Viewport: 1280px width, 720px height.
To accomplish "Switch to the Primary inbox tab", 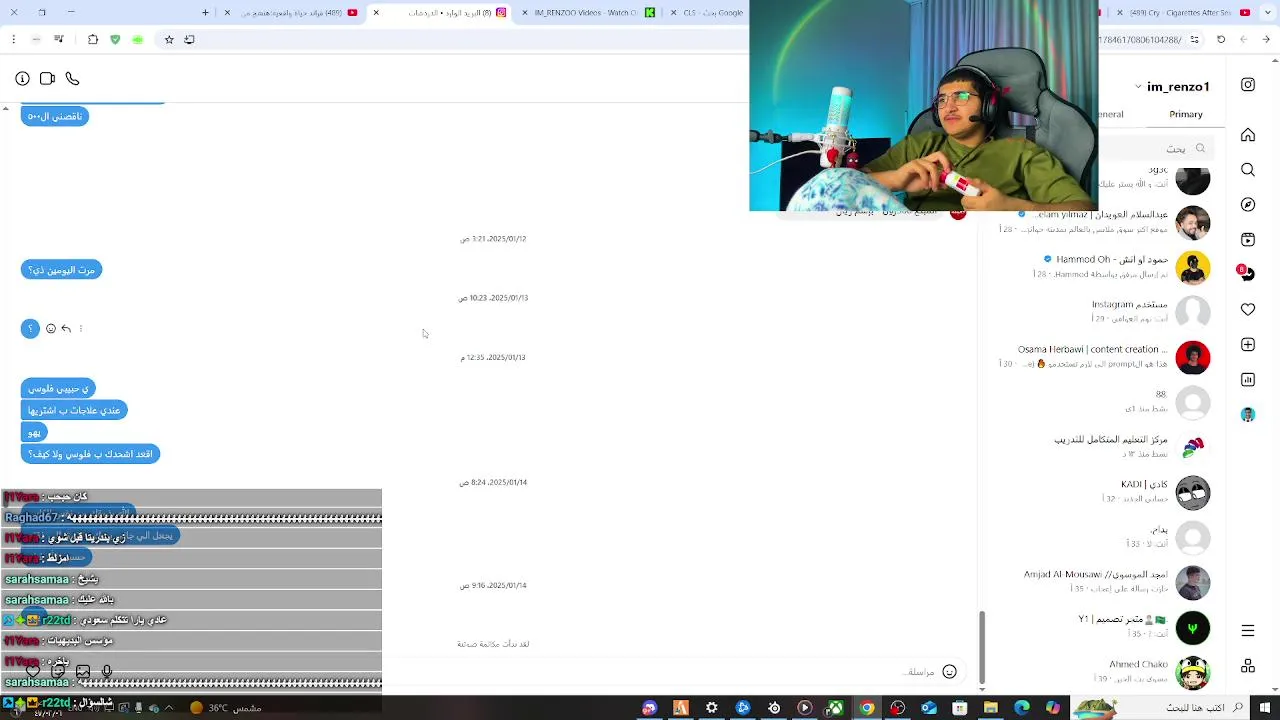I will click(1186, 114).
